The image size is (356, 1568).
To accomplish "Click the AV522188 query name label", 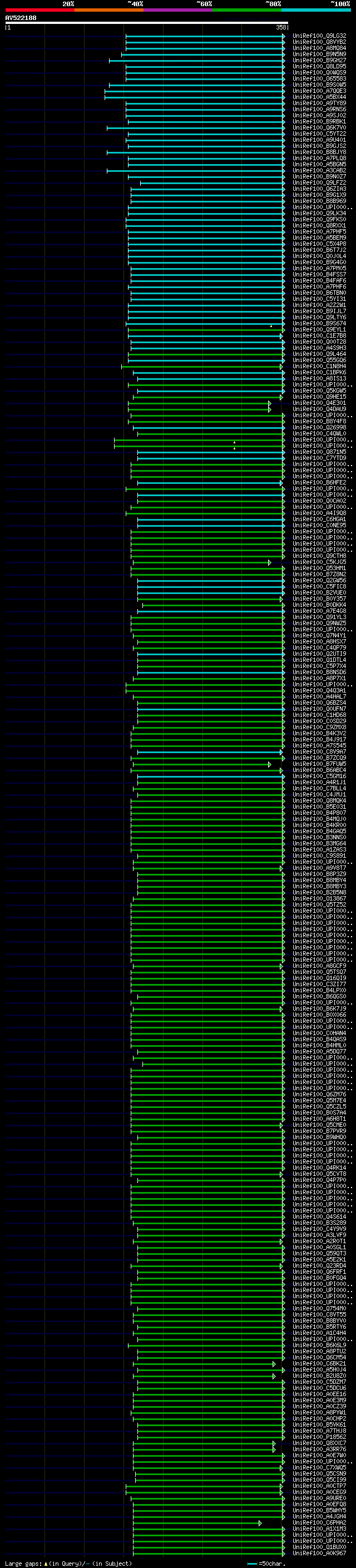I will (x=21, y=18).
